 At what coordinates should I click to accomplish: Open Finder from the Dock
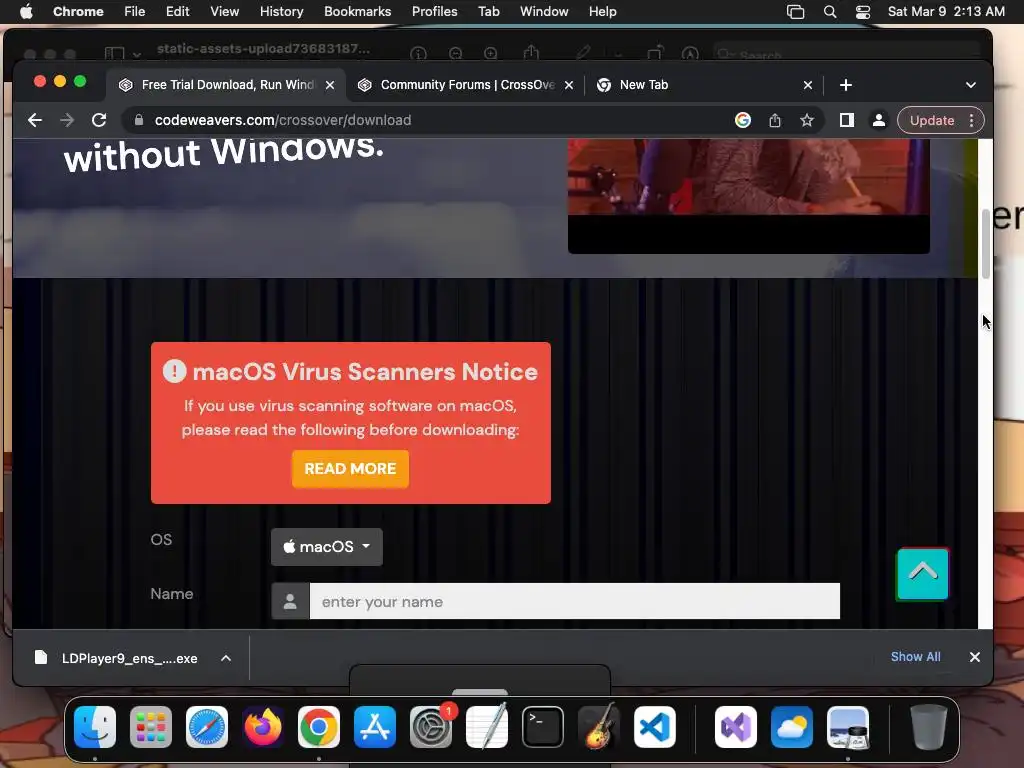point(95,727)
